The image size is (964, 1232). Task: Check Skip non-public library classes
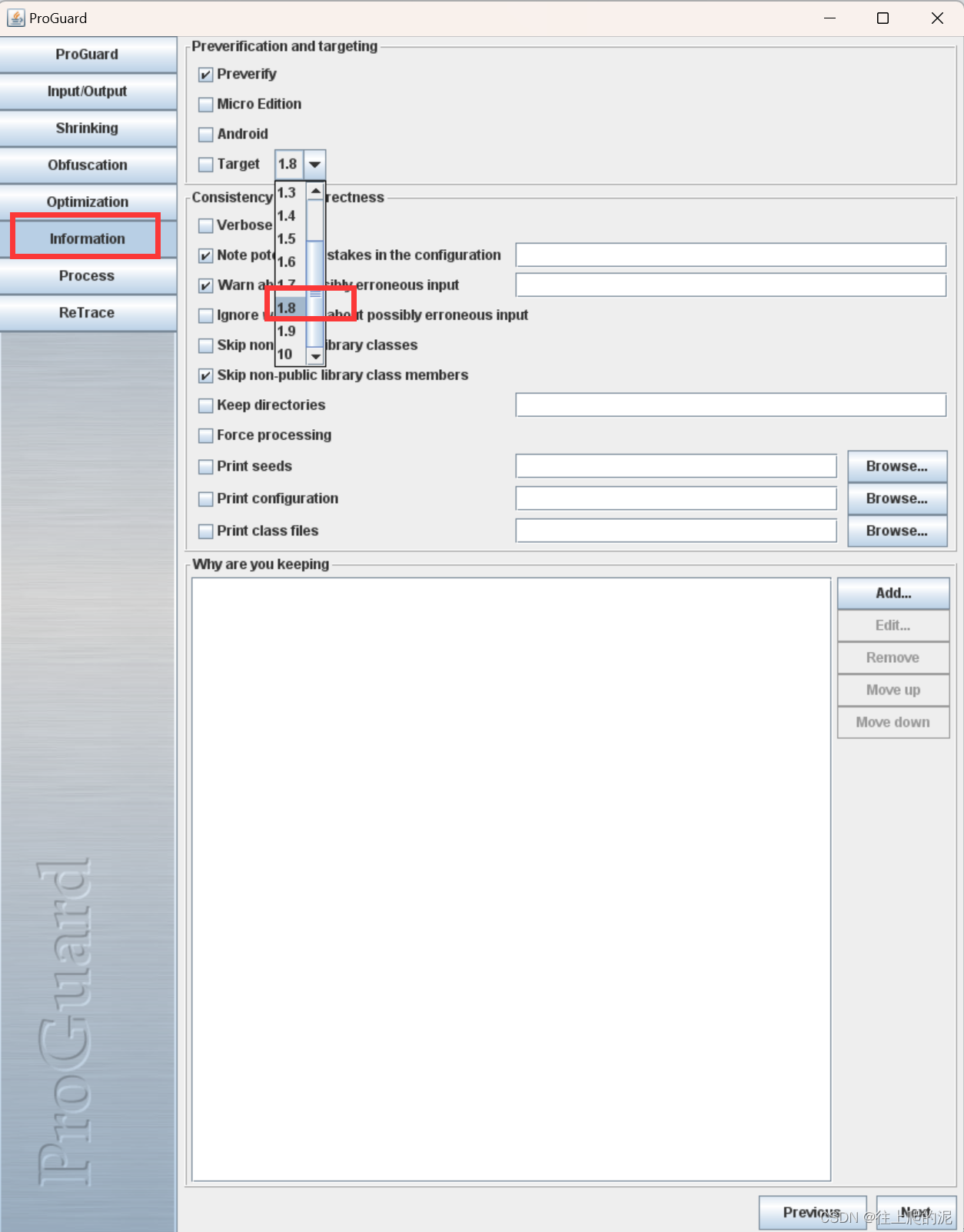pos(205,345)
